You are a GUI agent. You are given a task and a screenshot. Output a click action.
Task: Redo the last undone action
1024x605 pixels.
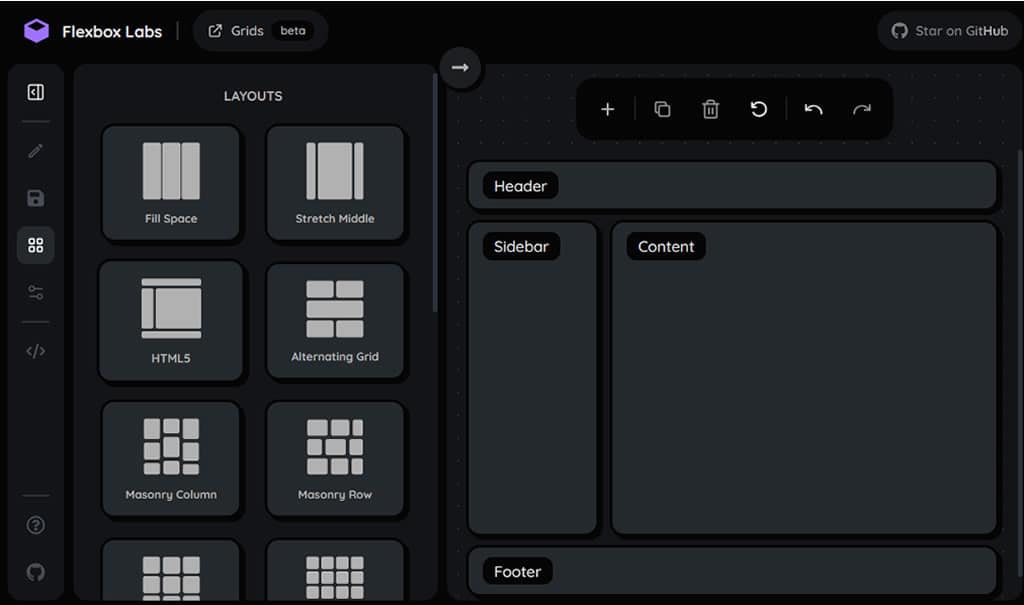(862, 109)
